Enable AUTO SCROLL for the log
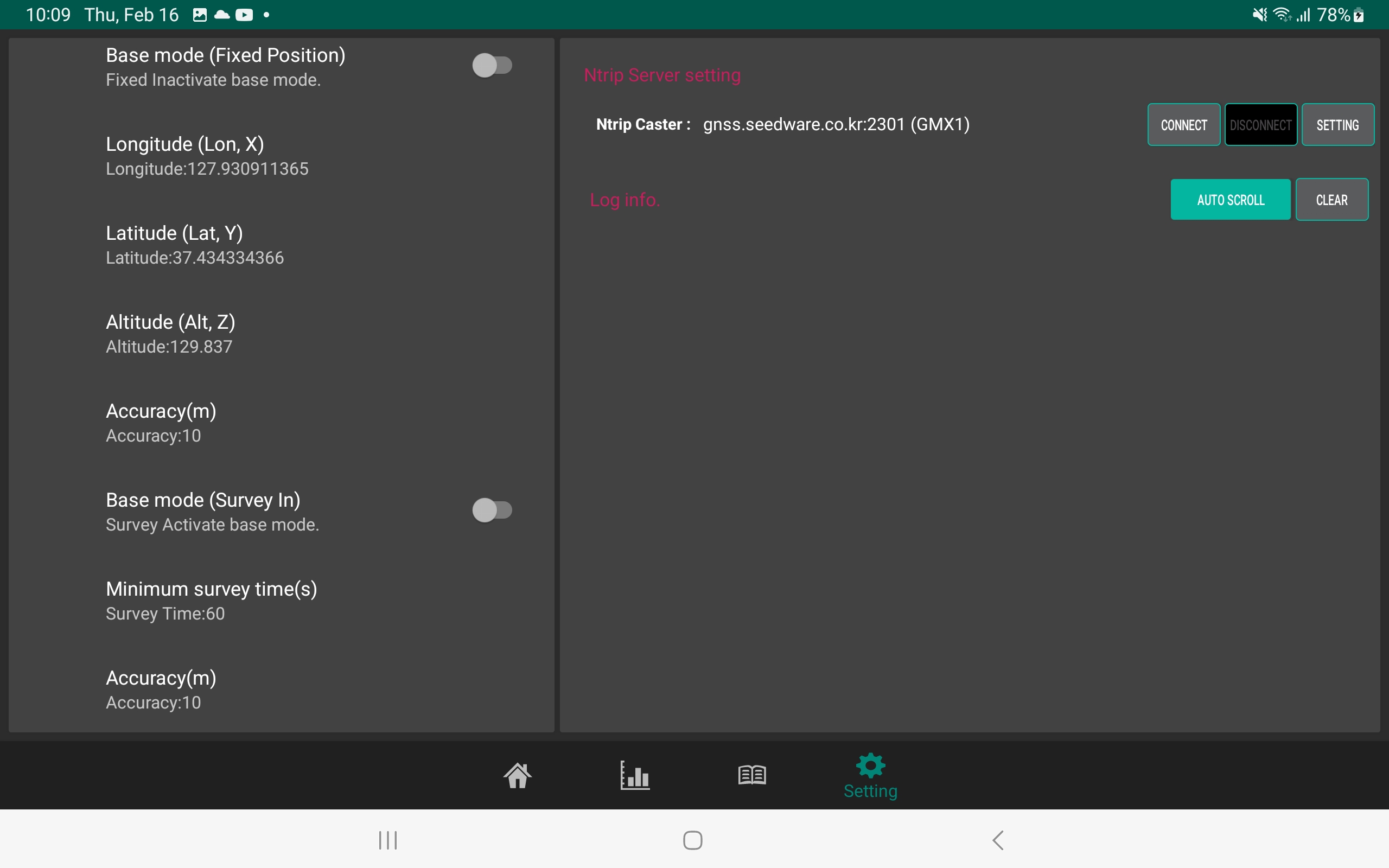Viewport: 1389px width, 868px height. 1231,199
